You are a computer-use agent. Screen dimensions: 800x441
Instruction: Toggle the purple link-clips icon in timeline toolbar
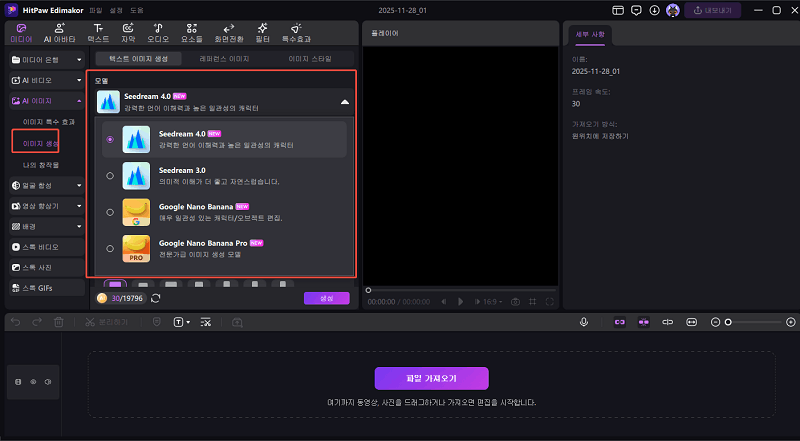coord(619,322)
